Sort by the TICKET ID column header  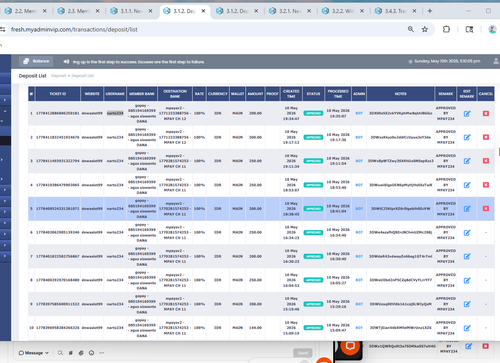pos(58,94)
